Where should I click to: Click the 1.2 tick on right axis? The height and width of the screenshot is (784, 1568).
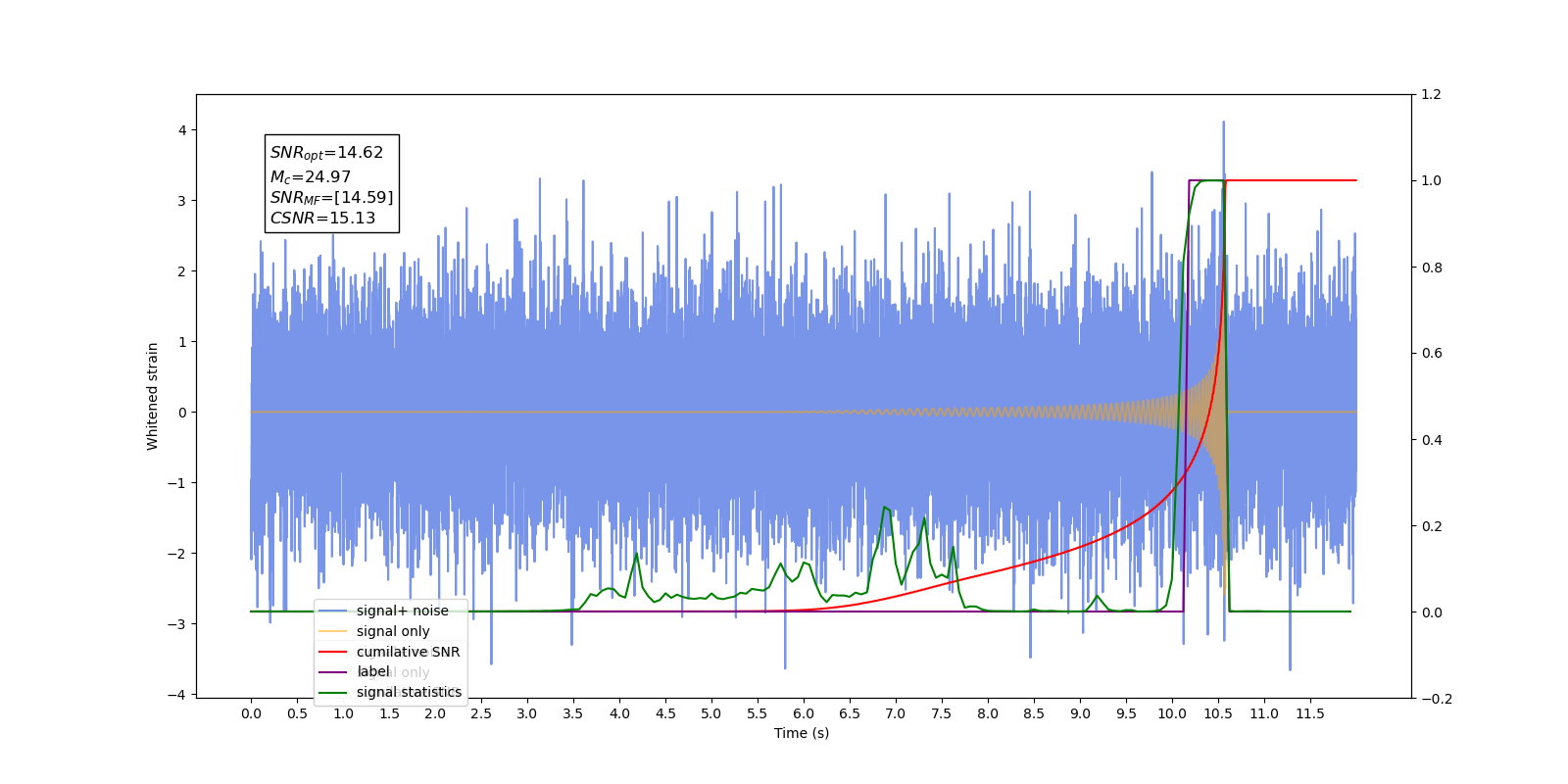click(x=1431, y=95)
